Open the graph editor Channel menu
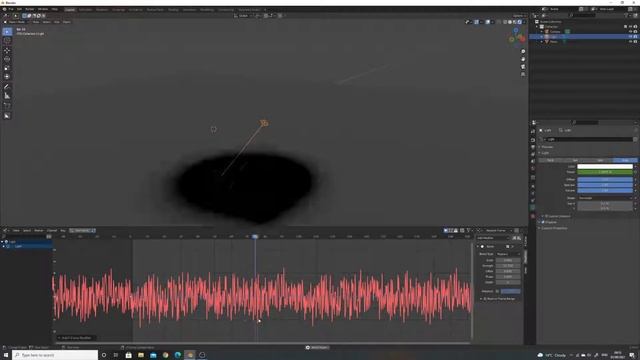 click(x=52, y=231)
